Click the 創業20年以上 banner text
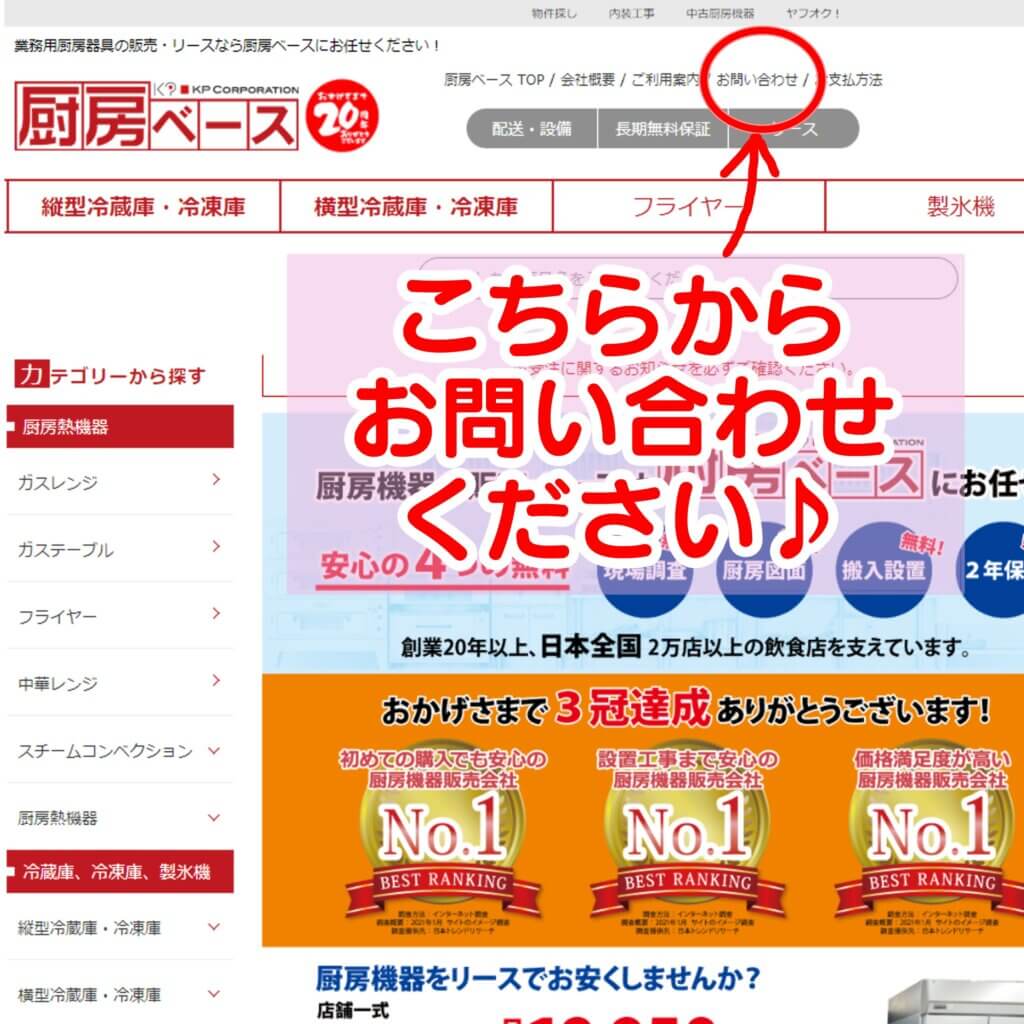The image size is (1024, 1024). [686, 647]
